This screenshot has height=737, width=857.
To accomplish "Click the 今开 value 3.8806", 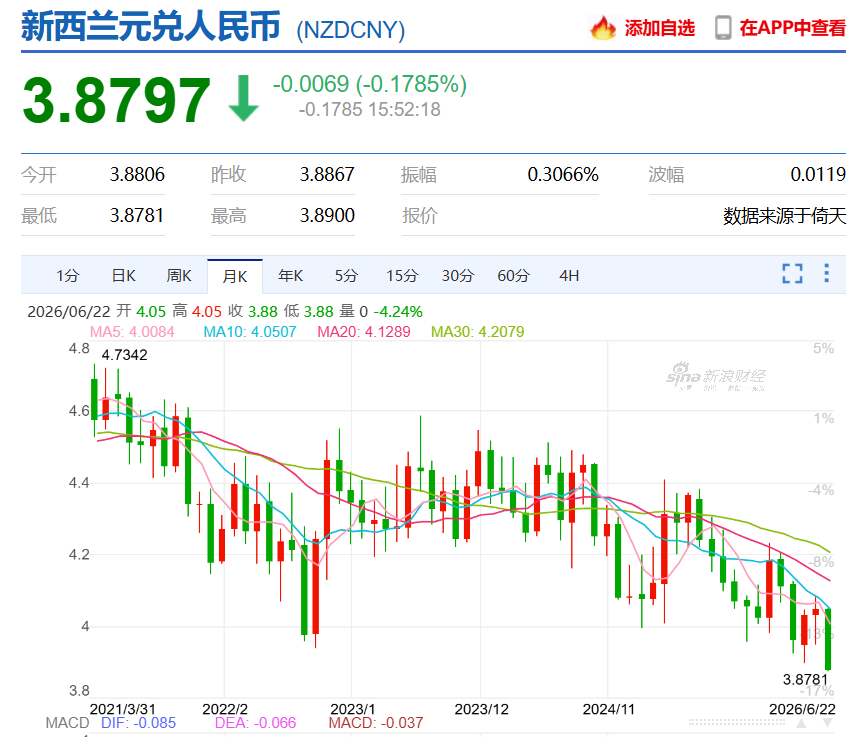I will [x=137, y=174].
